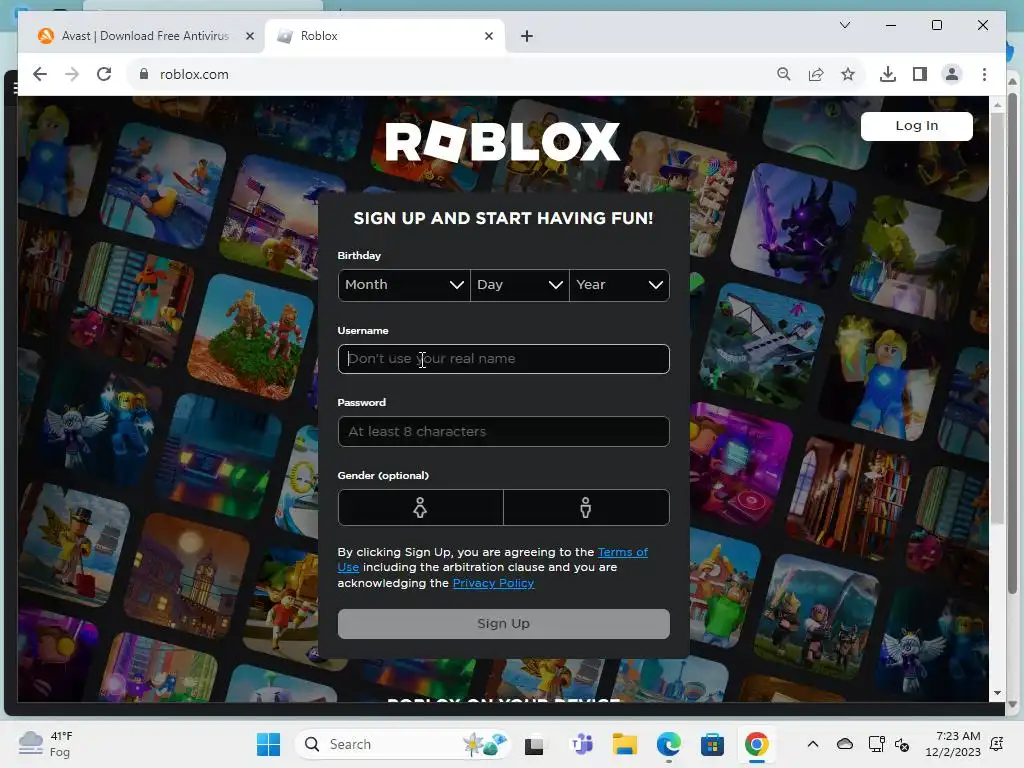Close the Avast tab

point(249,36)
